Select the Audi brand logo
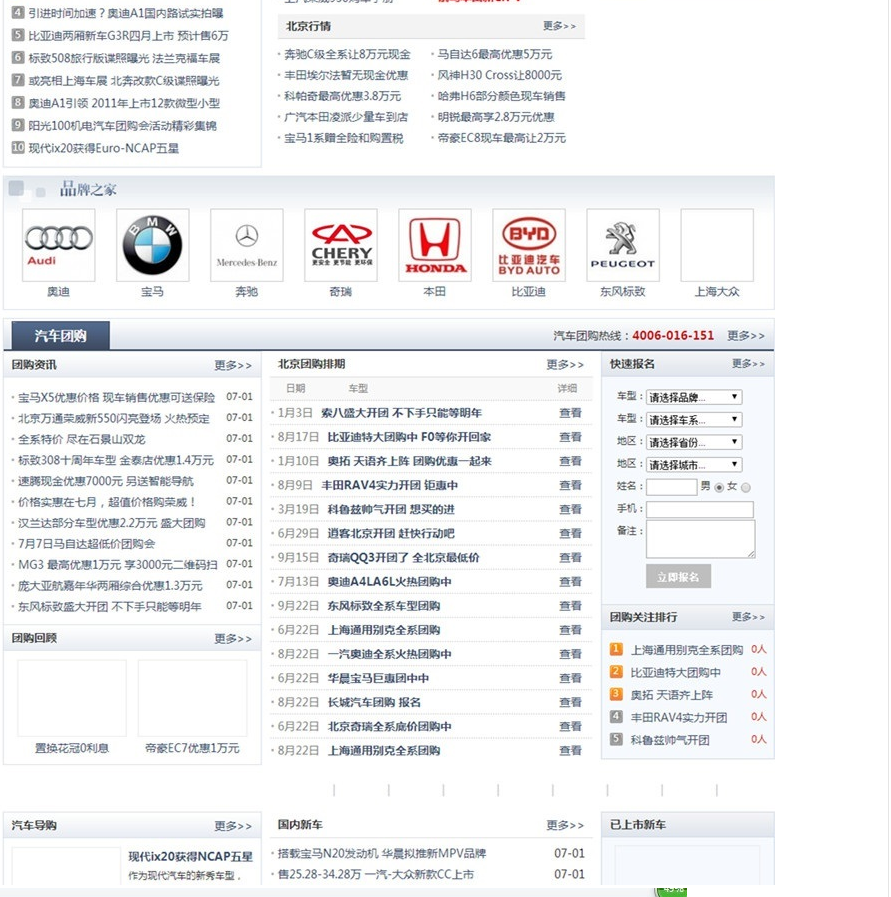Viewport: 891px width, 897px height. (57, 243)
